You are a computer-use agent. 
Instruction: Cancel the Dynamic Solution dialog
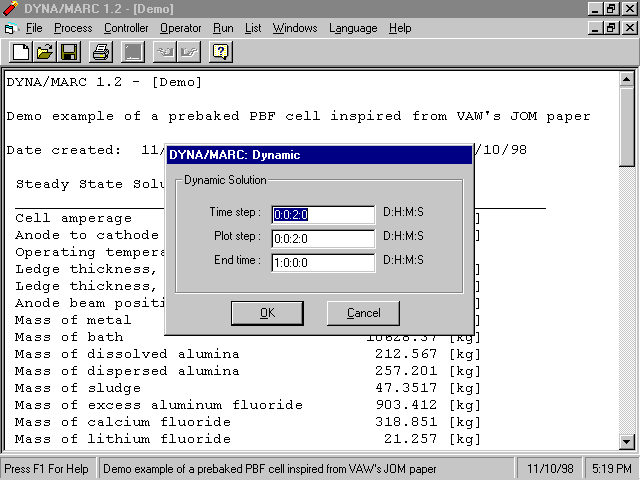tap(363, 313)
